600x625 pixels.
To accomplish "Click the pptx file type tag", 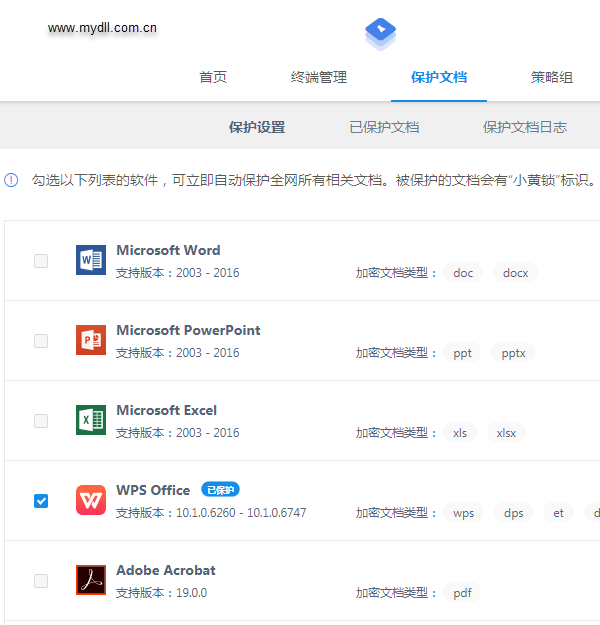I will click(513, 353).
